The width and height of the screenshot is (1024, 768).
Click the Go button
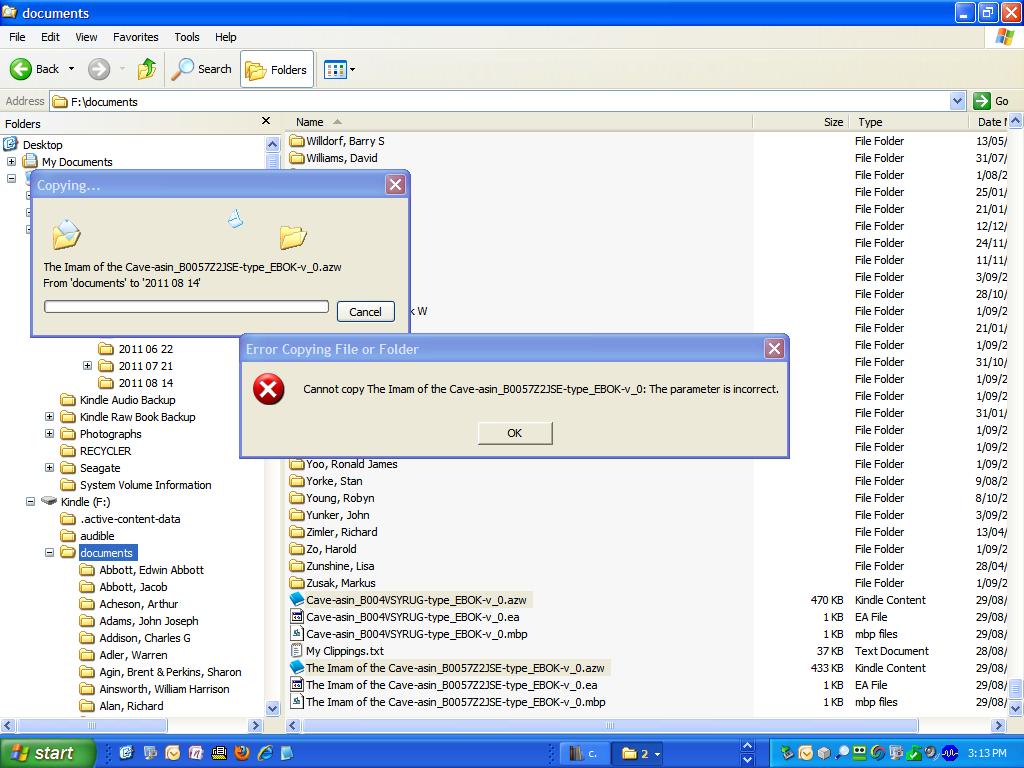point(991,101)
